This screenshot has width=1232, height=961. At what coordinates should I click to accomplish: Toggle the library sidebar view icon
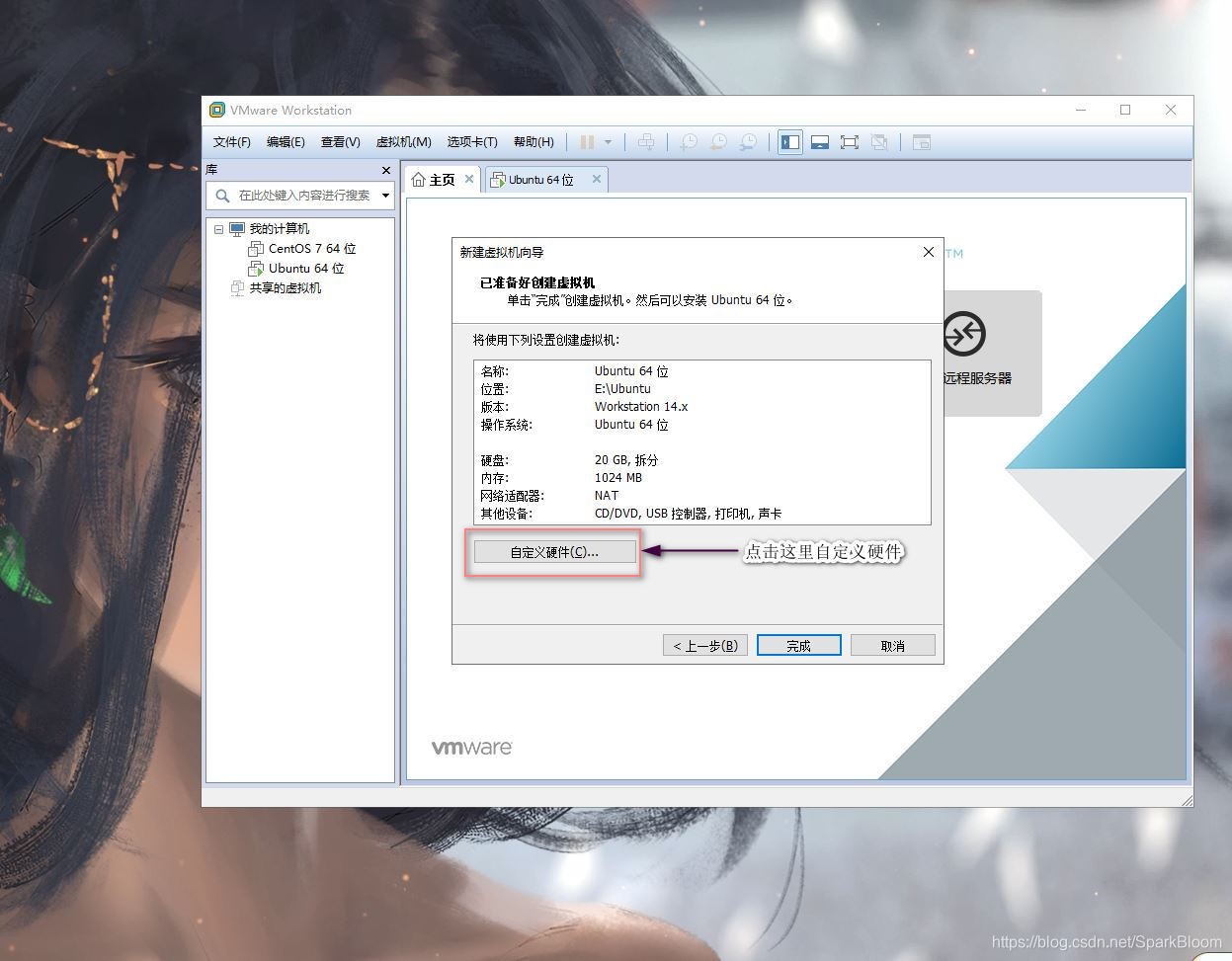click(790, 142)
